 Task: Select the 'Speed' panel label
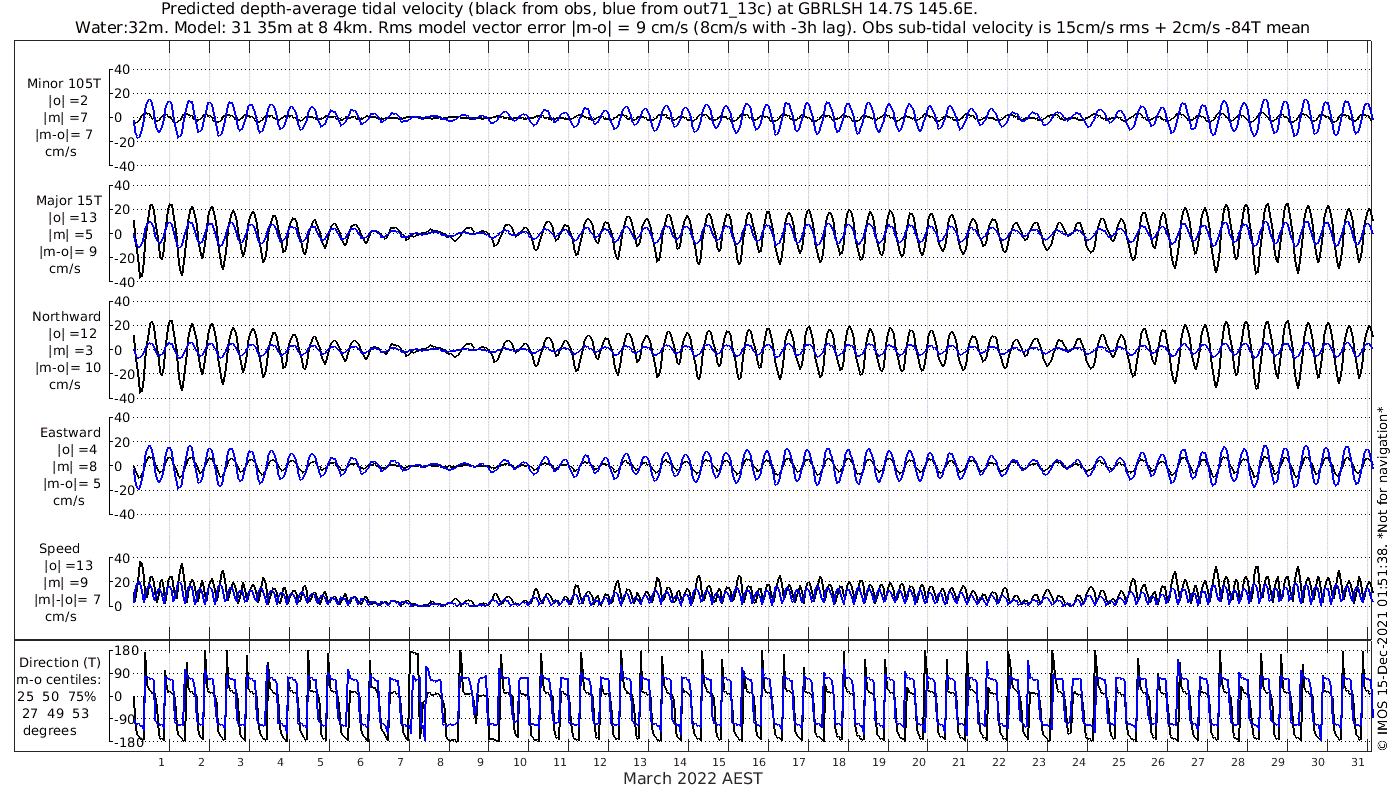[60, 548]
